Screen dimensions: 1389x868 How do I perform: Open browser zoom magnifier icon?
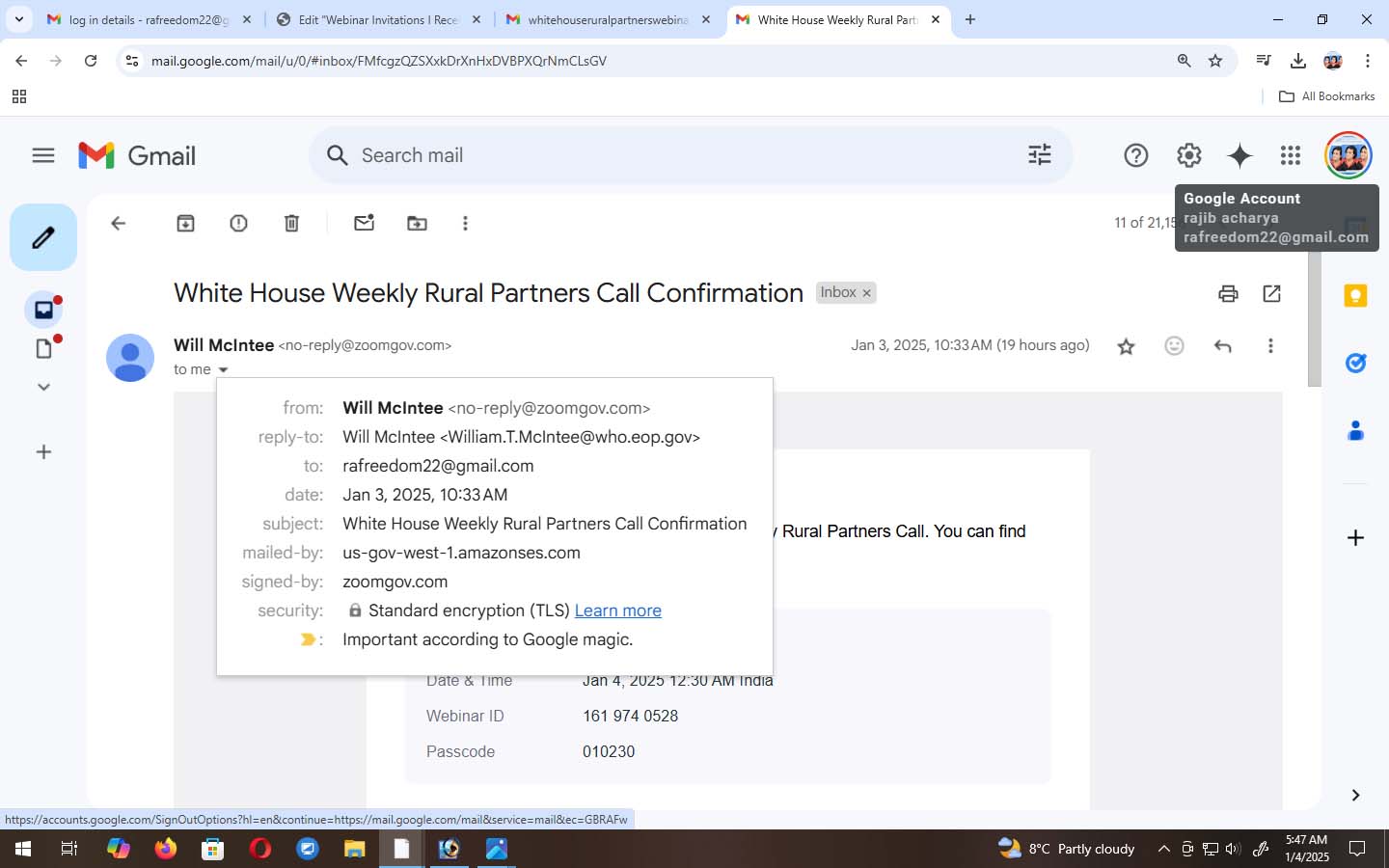tap(1184, 61)
